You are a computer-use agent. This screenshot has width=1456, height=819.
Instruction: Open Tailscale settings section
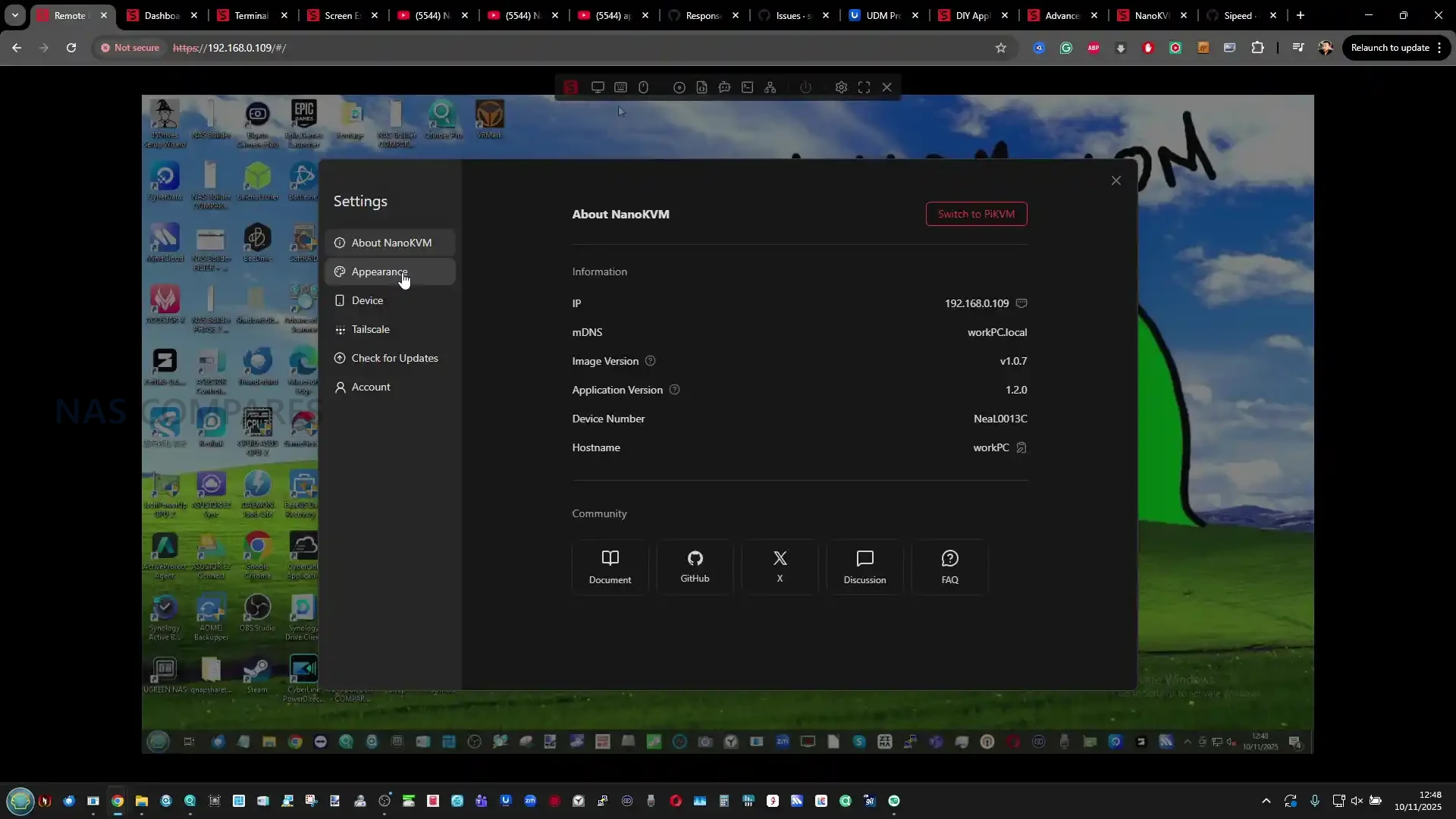[x=370, y=329]
